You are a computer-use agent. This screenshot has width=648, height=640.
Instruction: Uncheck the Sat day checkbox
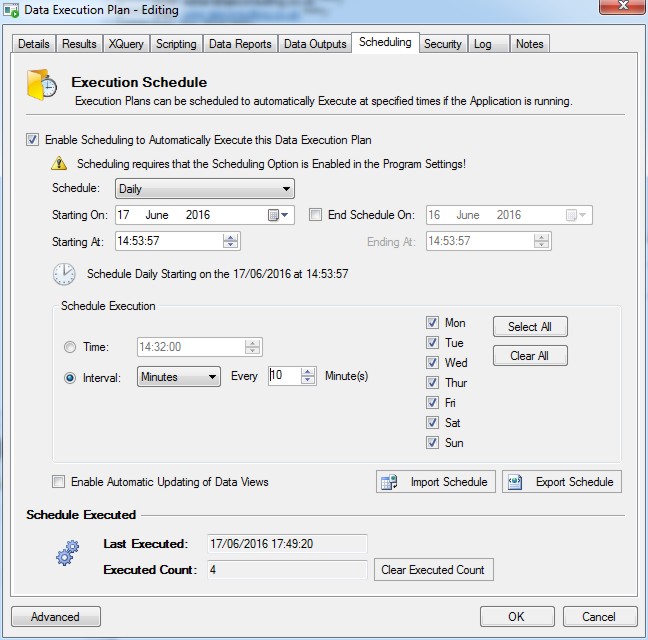pyautogui.click(x=432, y=423)
